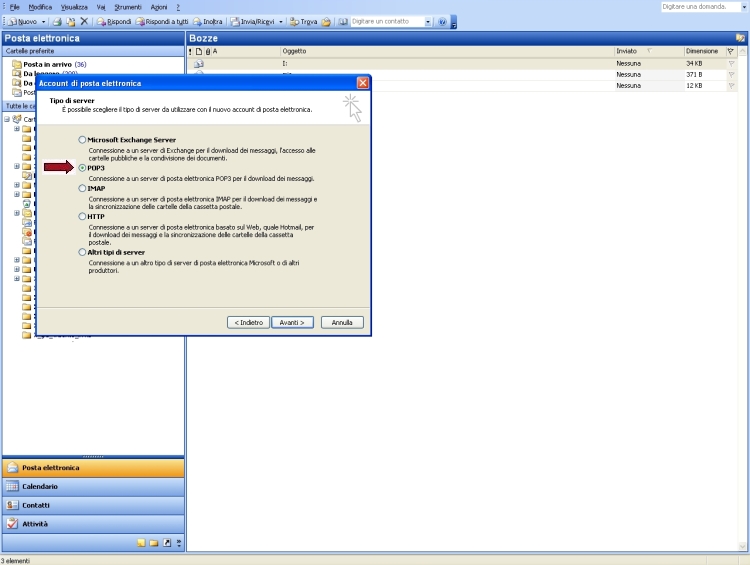
Task: Sort by the Oggetto column header
Action: tap(447, 51)
